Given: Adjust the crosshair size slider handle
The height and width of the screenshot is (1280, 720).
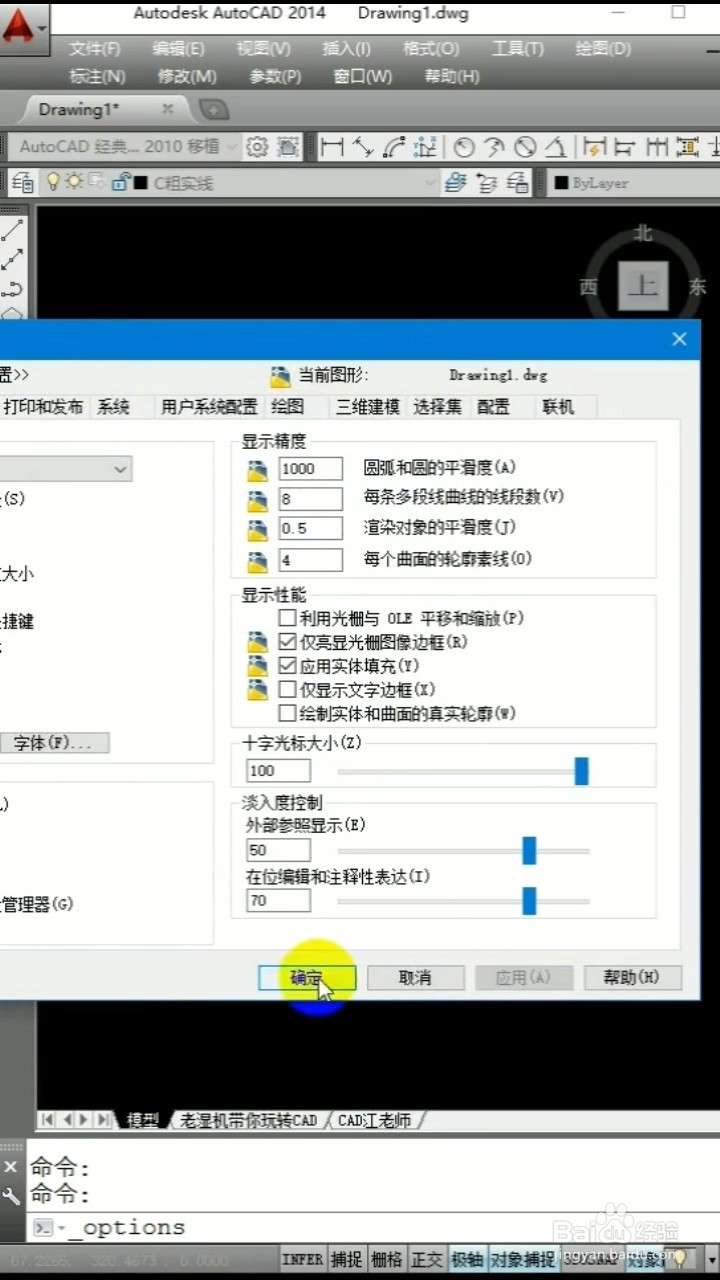Looking at the screenshot, I should (x=581, y=771).
